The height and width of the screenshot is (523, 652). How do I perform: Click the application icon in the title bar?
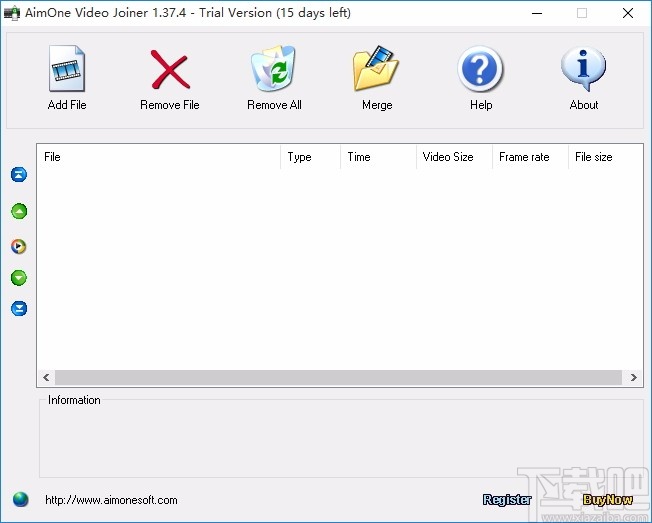[12, 13]
